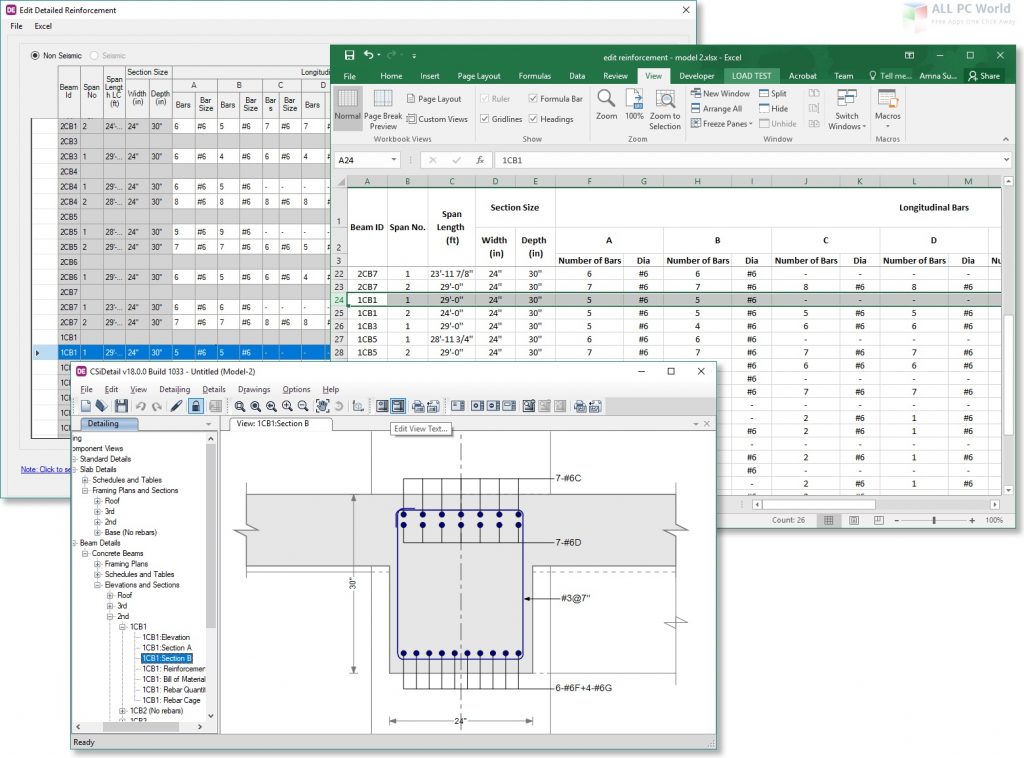1024x758 pixels.
Task: Click Split in Excel Window group
Action: [x=773, y=93]
